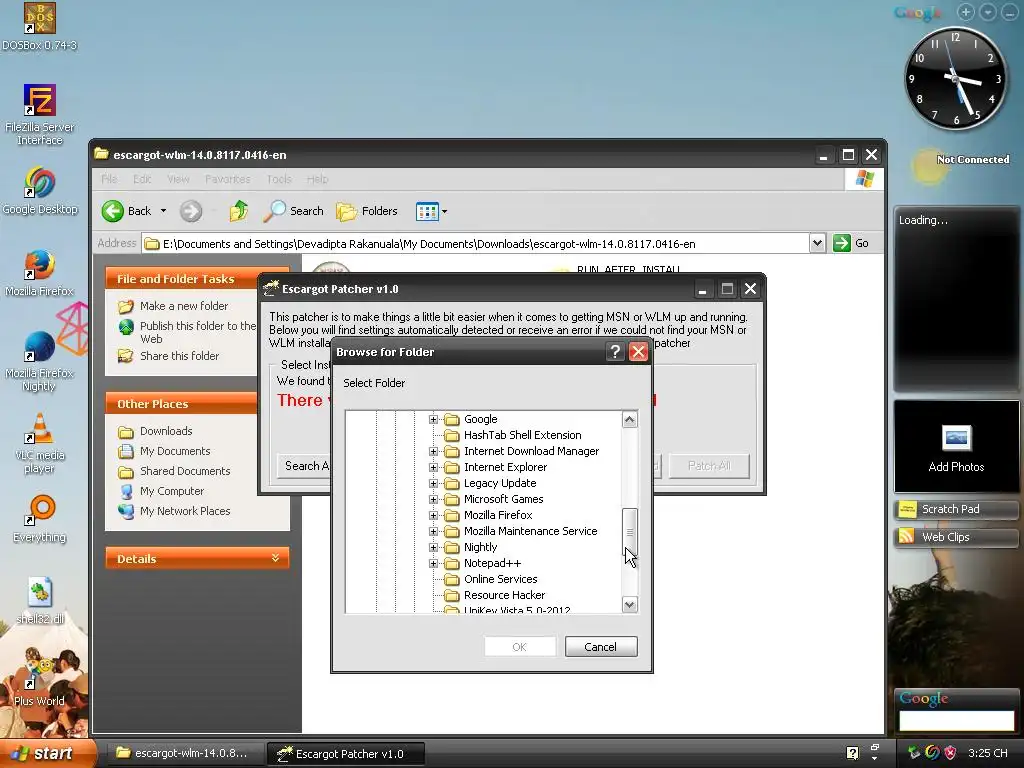This screenshot has width=1024, height=768.
Task: Click Cancel in Browse for Folder
Action: [601, 647]
